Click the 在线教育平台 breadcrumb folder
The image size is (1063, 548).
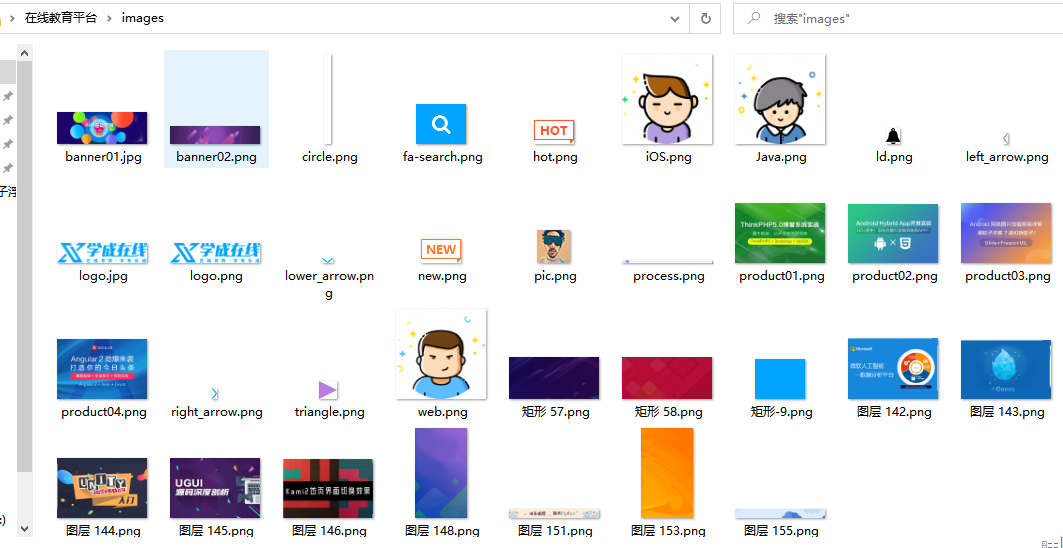tap(60, 18)
